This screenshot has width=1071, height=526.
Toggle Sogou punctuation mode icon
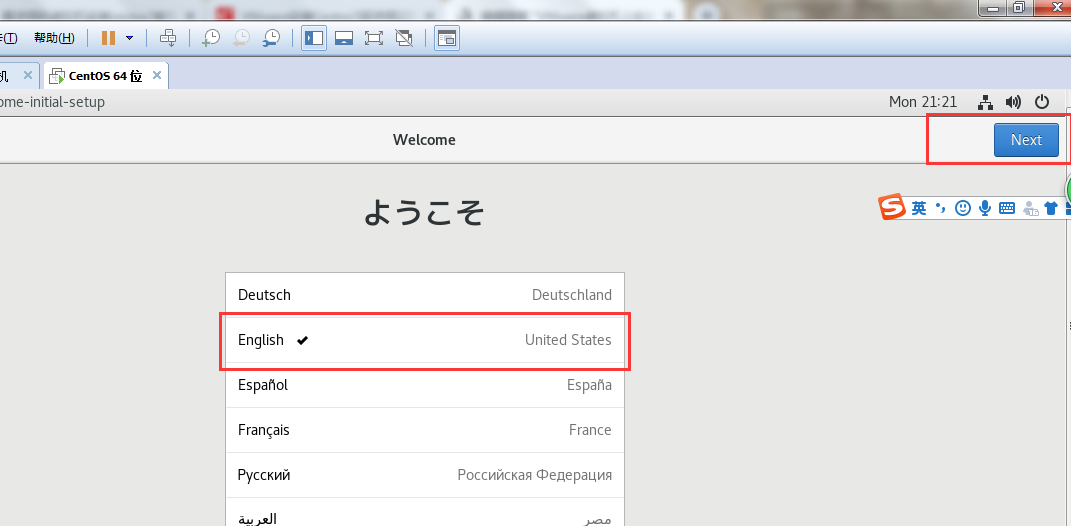point(941,208)
